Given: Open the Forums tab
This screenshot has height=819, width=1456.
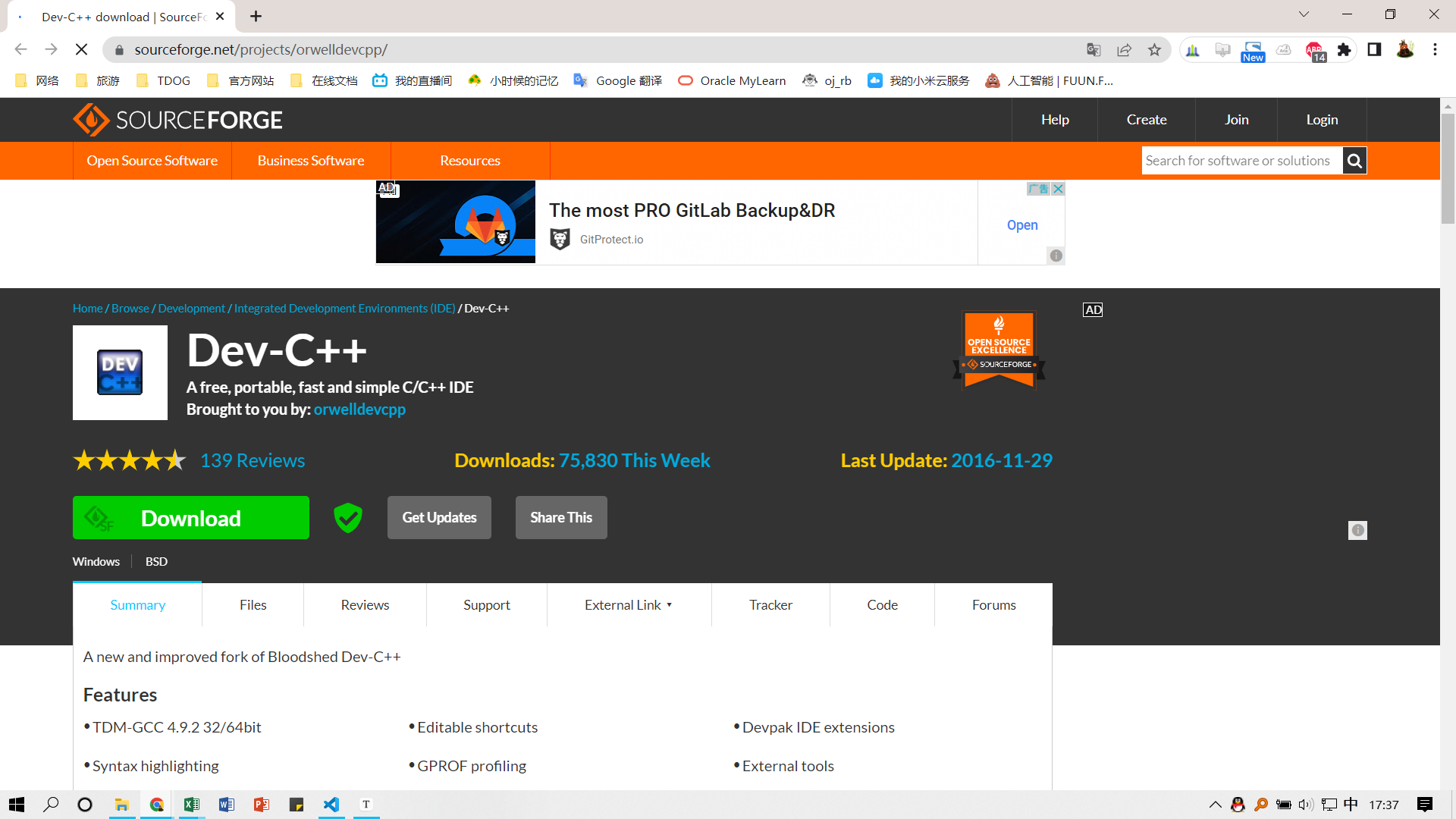Looking at the screenshot, I should point(993,605).
